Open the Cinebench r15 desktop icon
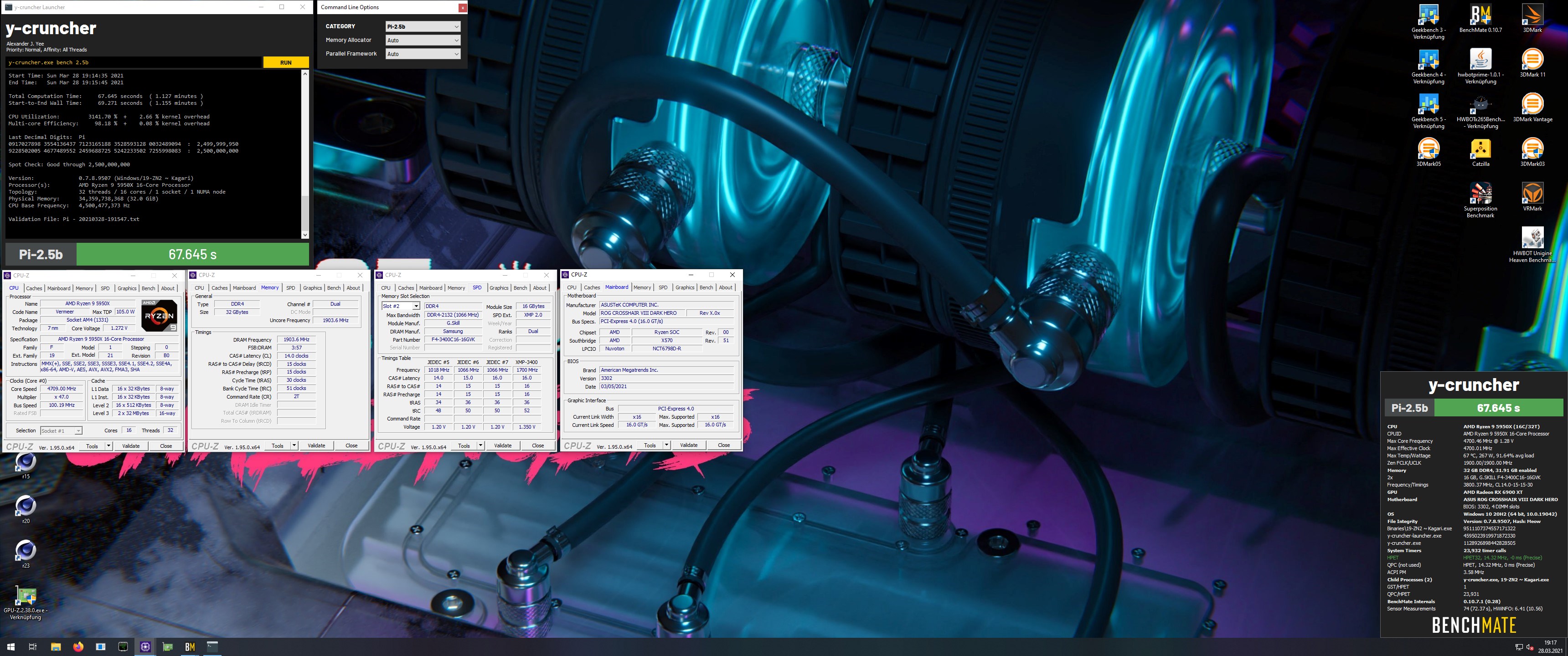This screenshot has height=656, width=1568. pyautogui.click(x=26, y=466)
